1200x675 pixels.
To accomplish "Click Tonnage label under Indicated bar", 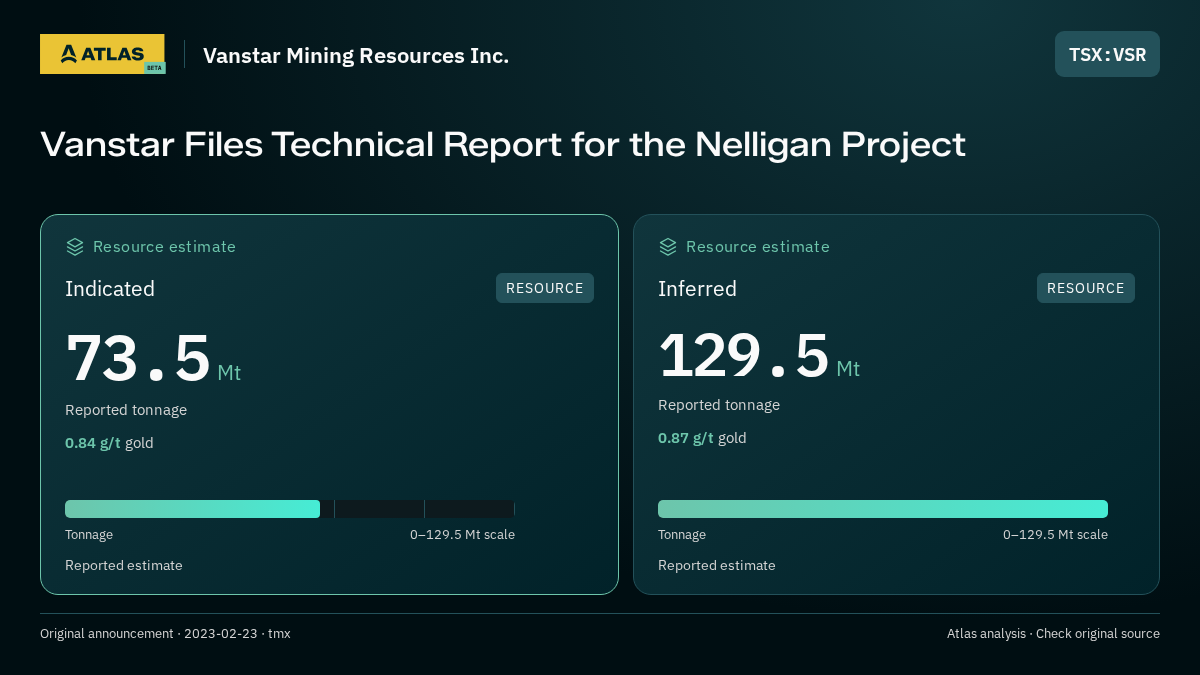I will click(x=89, y=535).
